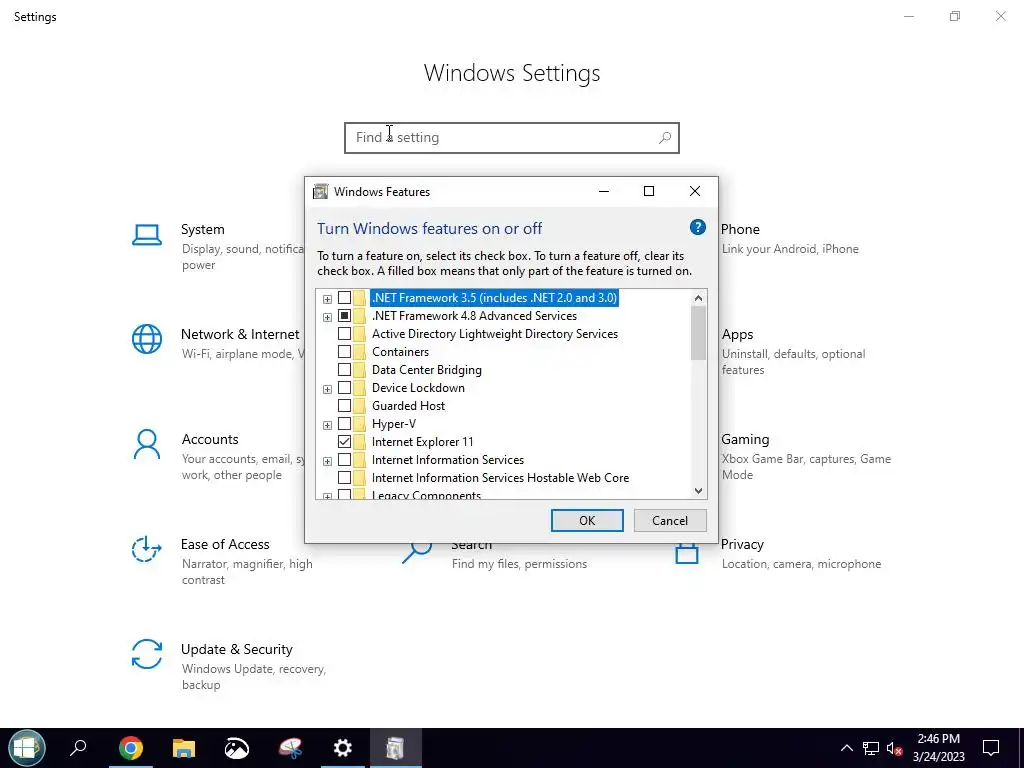The image size is (1024, 768).
Task: Expand the Internet Information Services node
Action: click(327, 461)
